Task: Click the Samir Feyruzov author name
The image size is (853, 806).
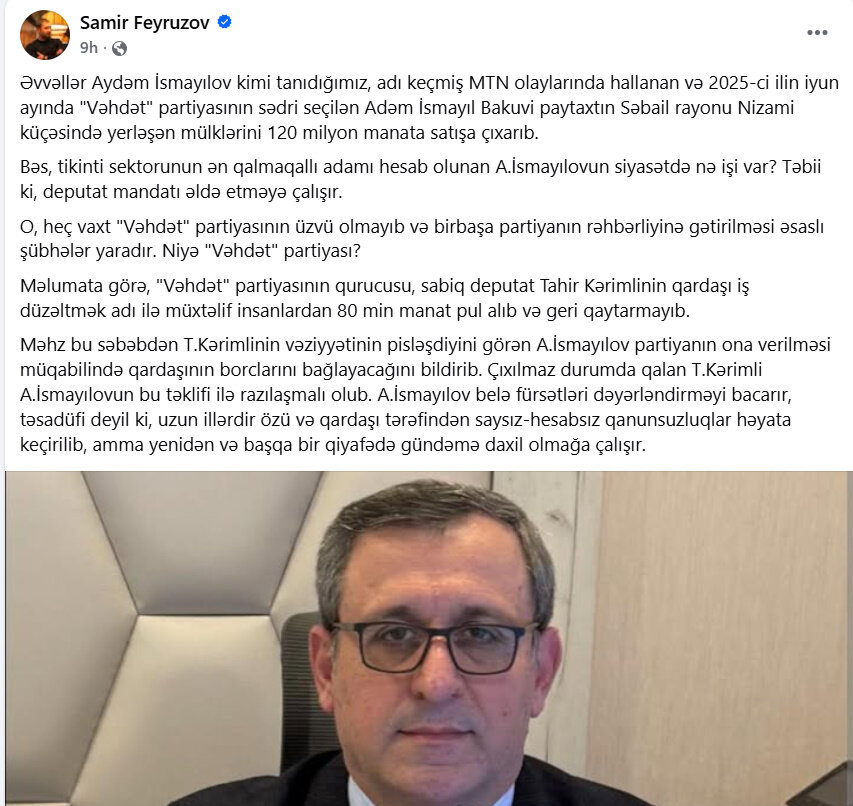Action: pyautogui.click(x=145, y=23)
